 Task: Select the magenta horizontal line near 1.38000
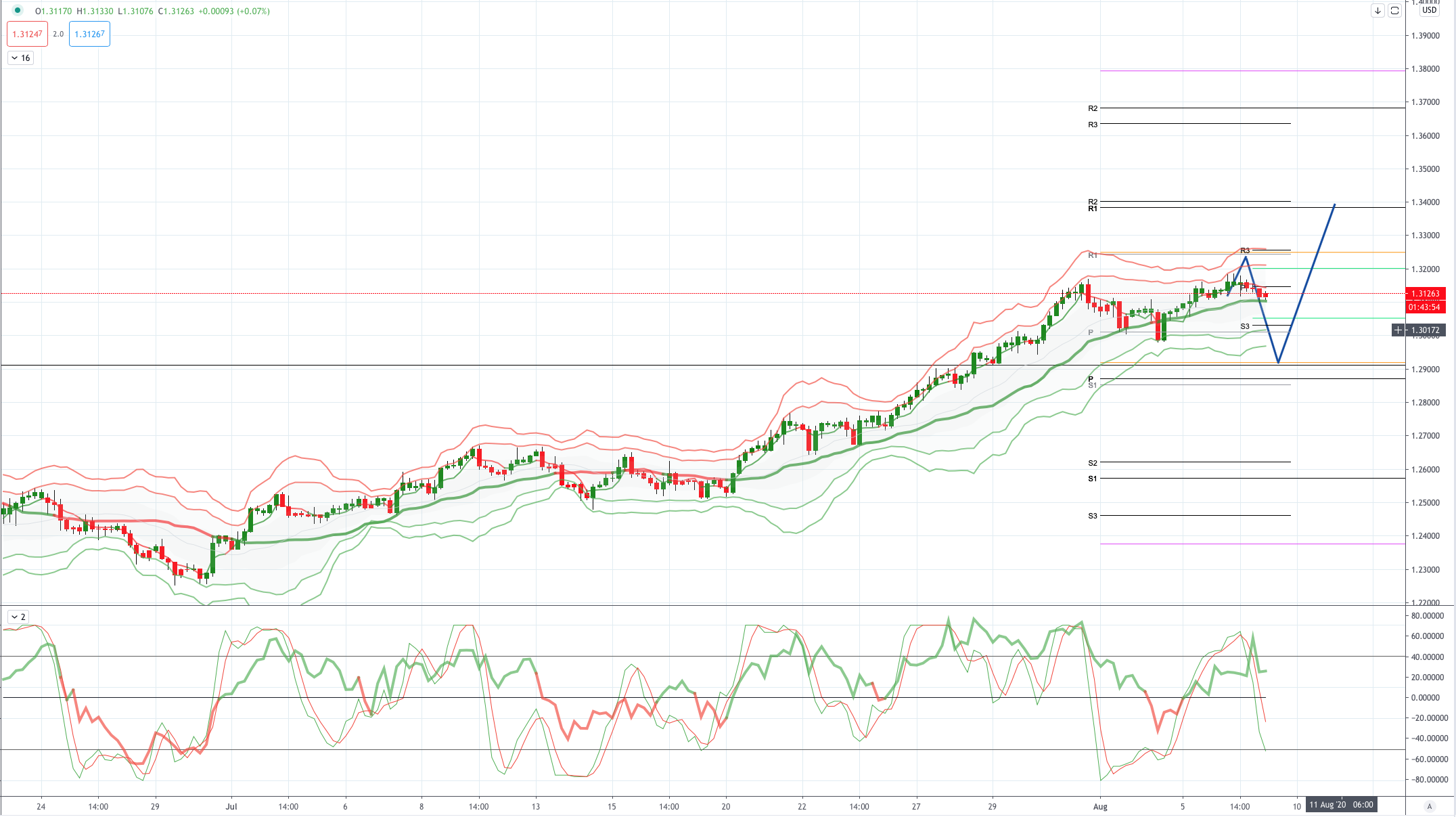pos(1252,70)
